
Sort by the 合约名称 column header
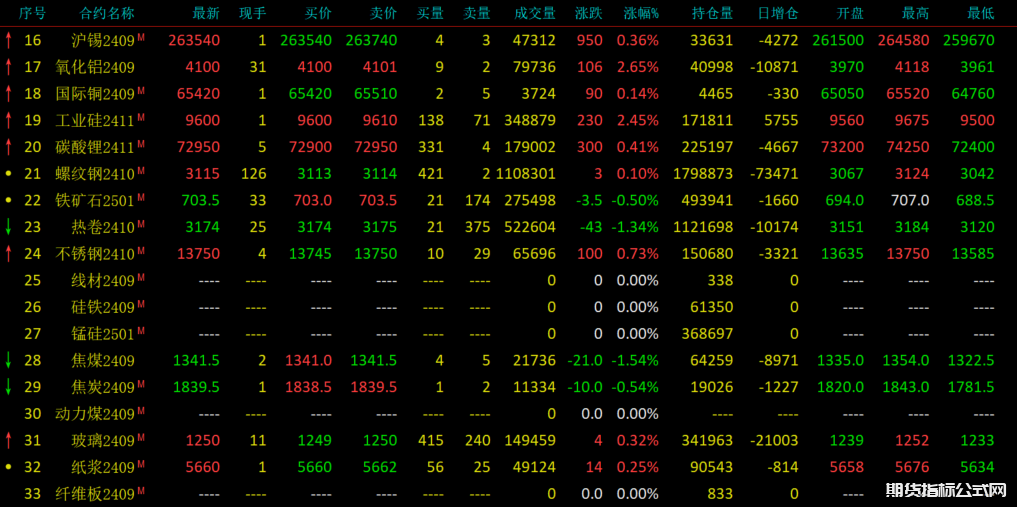click(107, 13)
